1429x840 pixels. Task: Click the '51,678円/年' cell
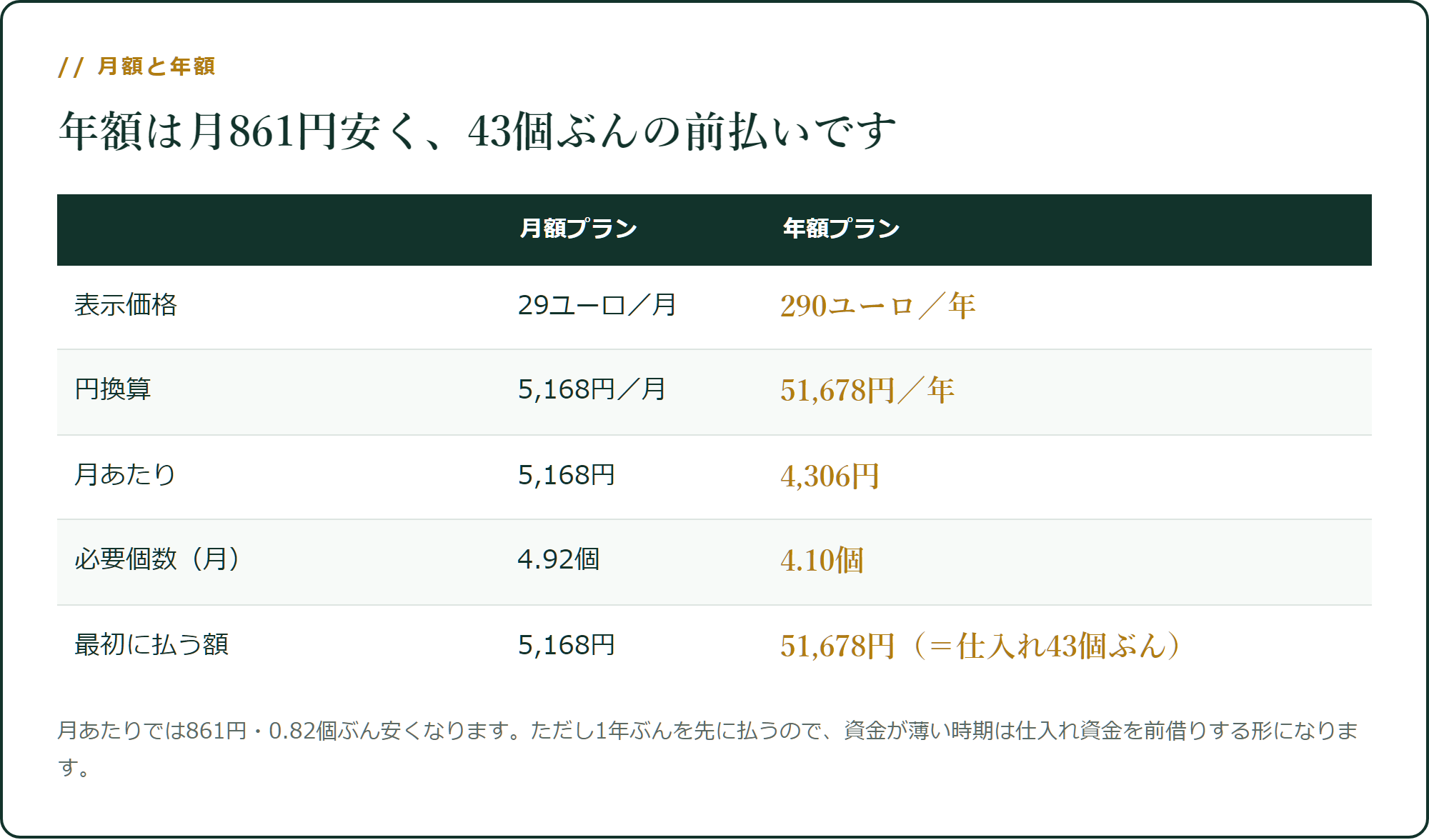[x=867, y=390]
